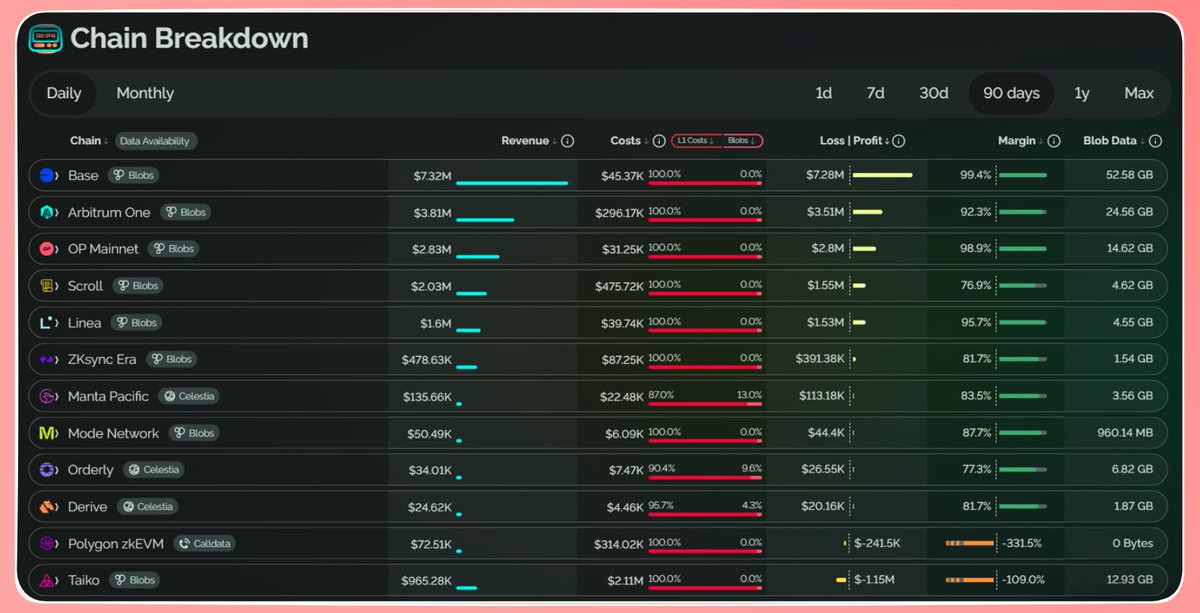The width and height of the screenshot is (1200, 613).
Task: Open the OP Mainnet chain link
Action: click(103, 249)
